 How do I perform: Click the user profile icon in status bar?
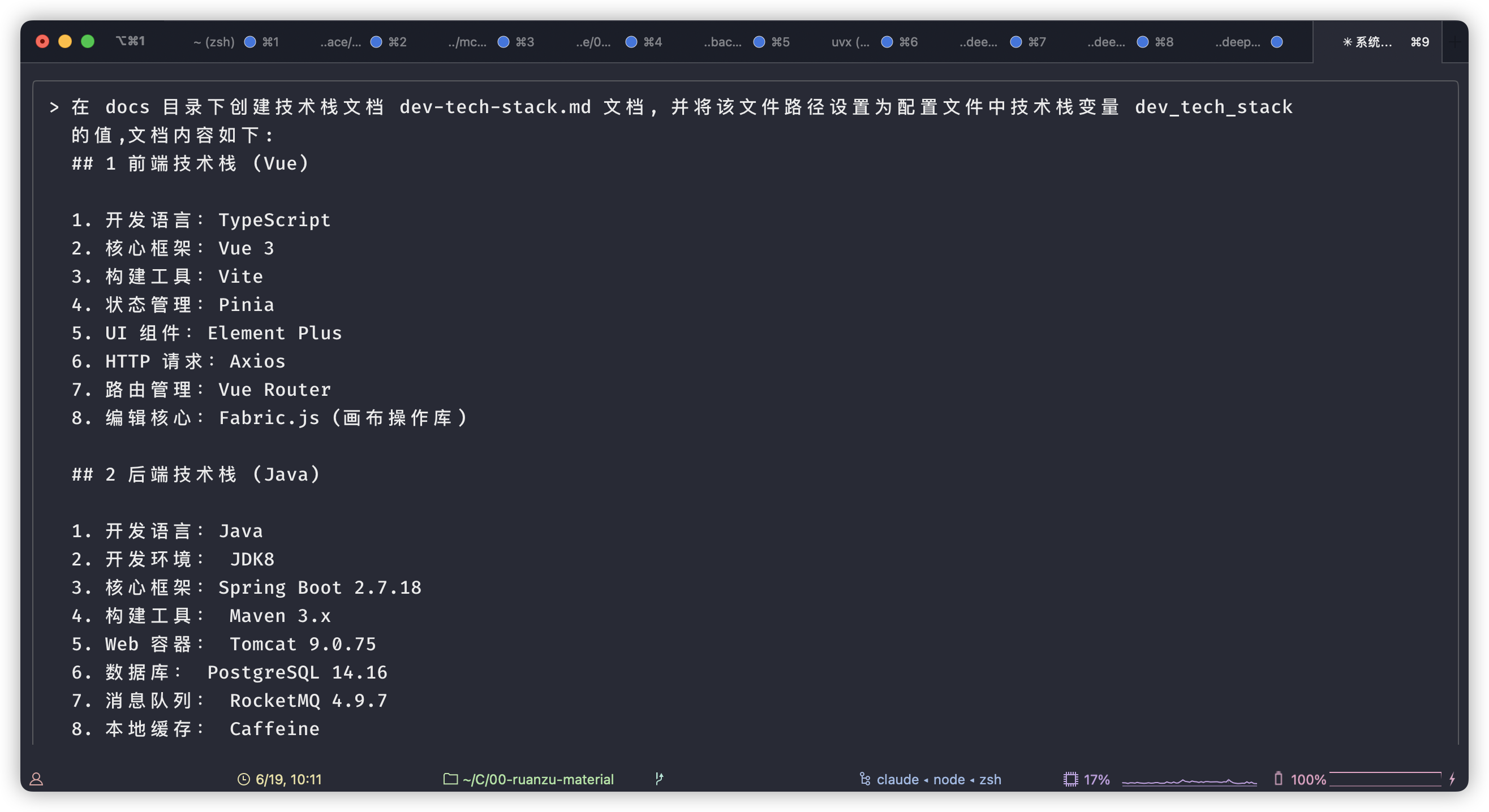pyautogui.click(x=36, y=779)
